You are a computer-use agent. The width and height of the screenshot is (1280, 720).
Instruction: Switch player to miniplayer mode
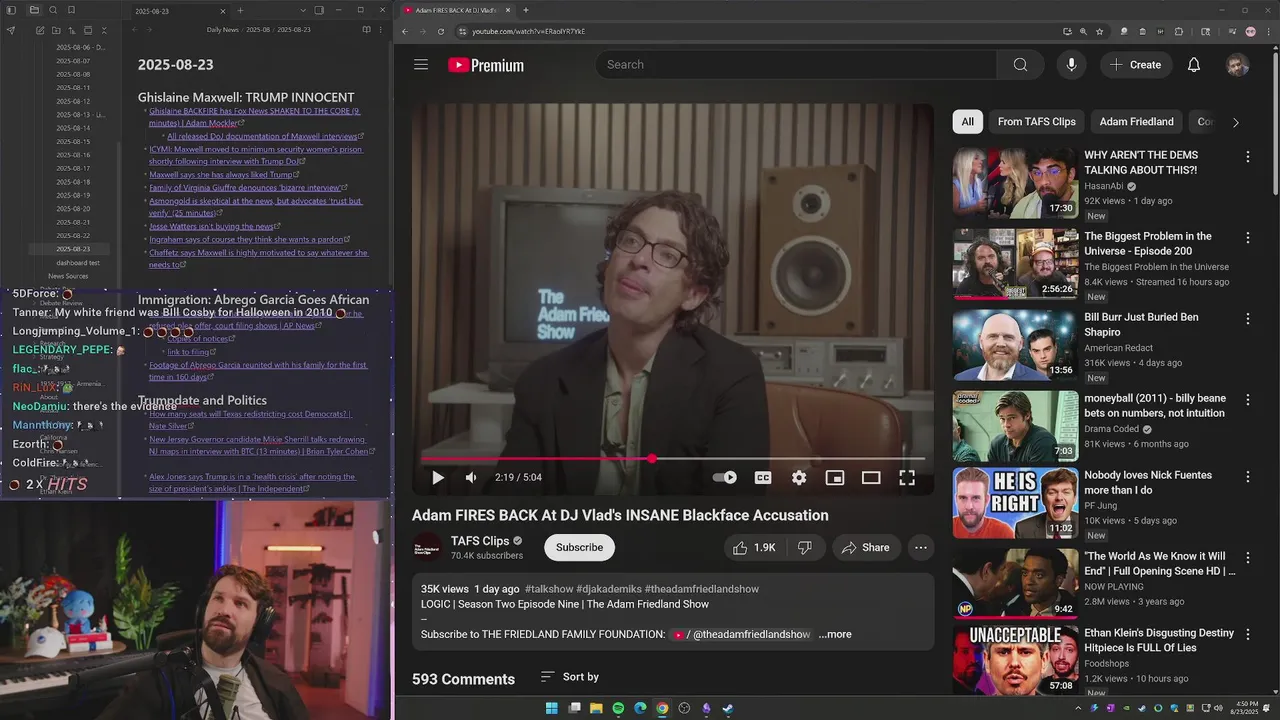(x=835, y=478)
